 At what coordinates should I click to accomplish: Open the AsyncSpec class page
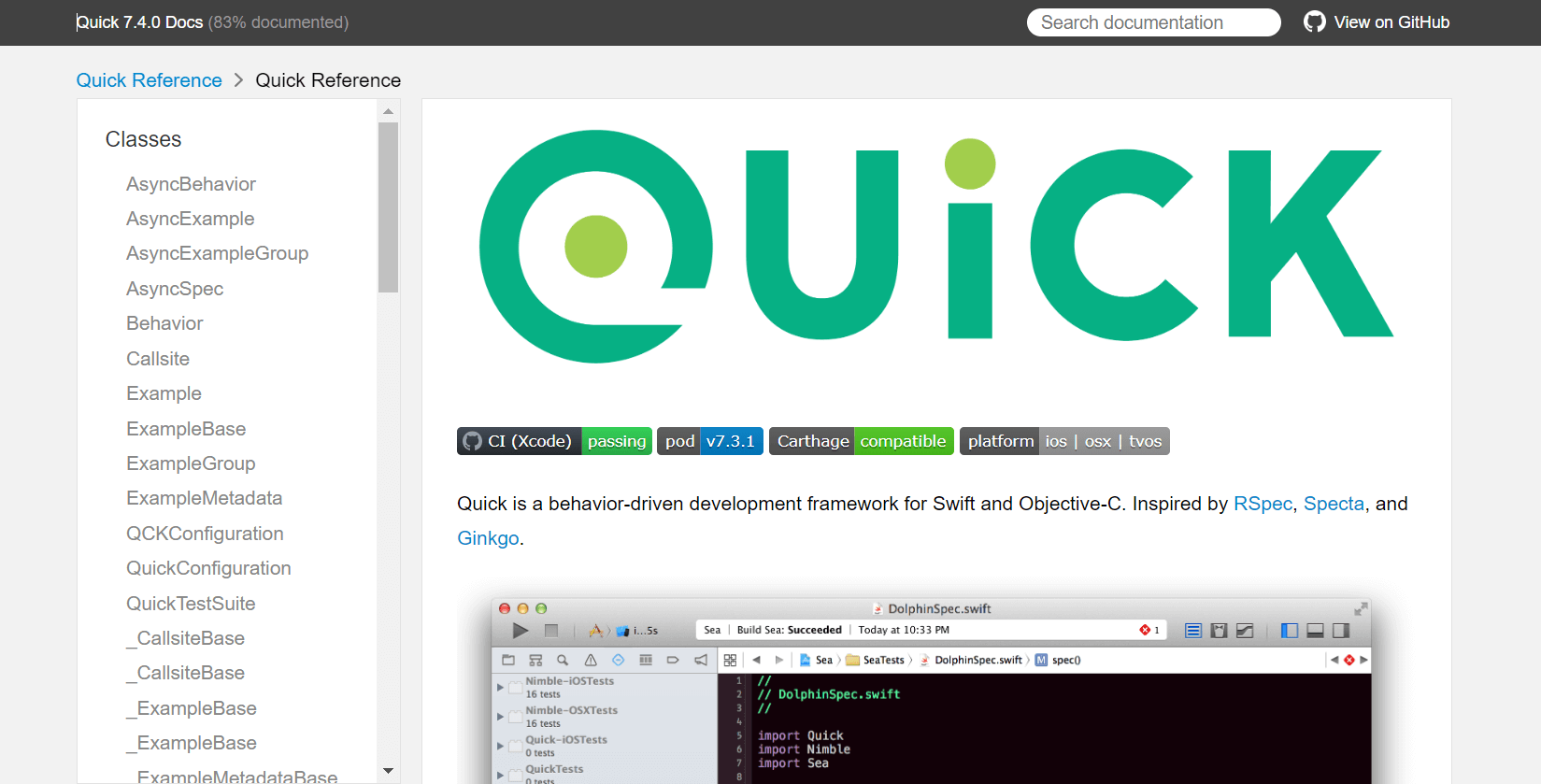pos(175,289)
